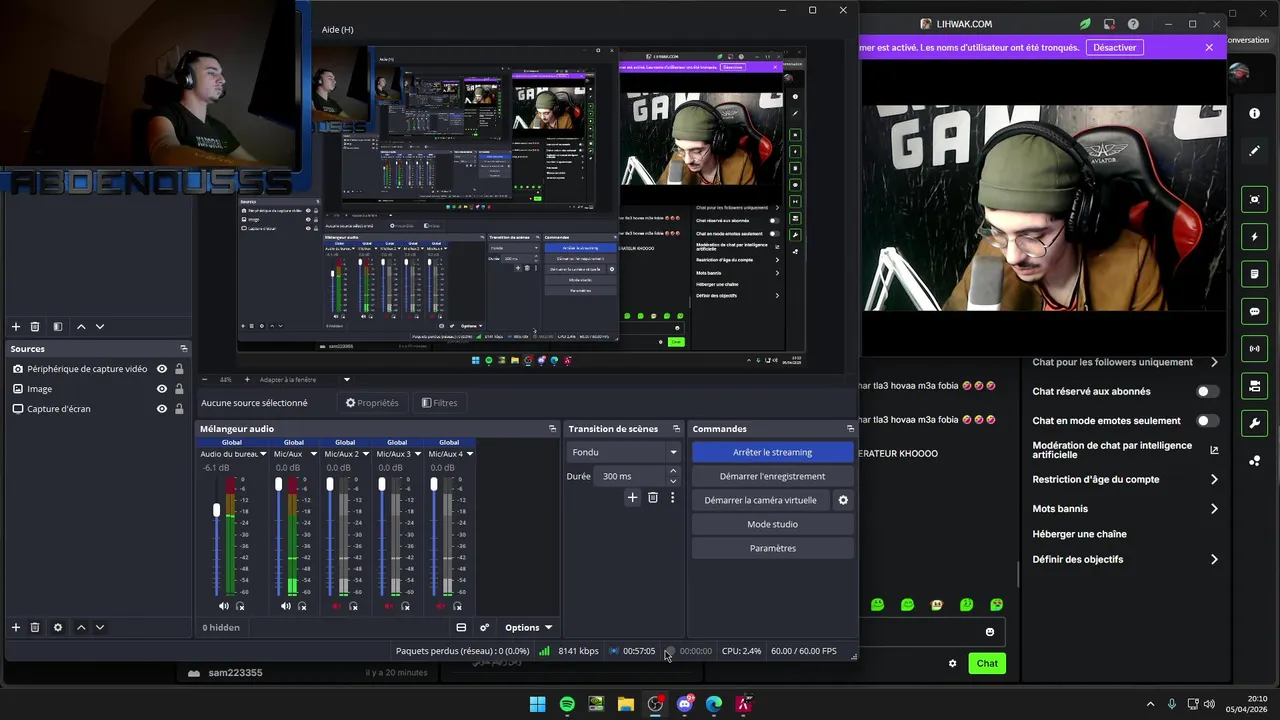Enable Chat en mode emotes seulement switch
This screenshot has height=720, width=1280.
[1208, 421]
